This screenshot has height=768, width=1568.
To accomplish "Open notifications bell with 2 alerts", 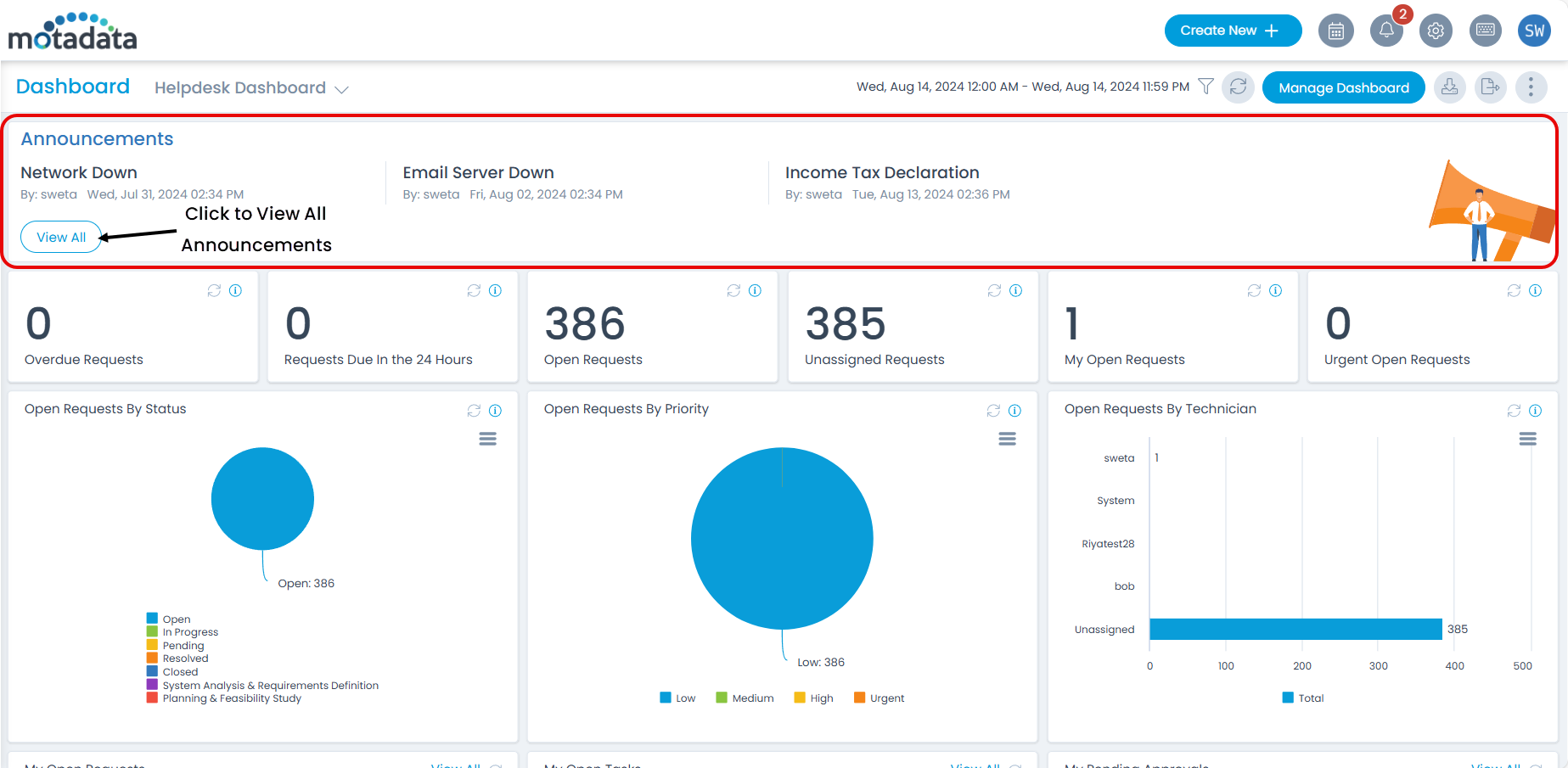I will coord(1386,31).
